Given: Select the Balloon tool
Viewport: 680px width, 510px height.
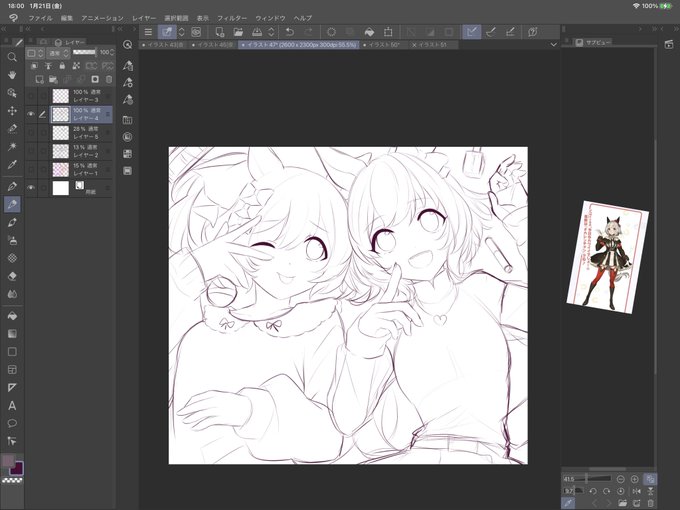Looking at the screenshot, I should point(12,423).
